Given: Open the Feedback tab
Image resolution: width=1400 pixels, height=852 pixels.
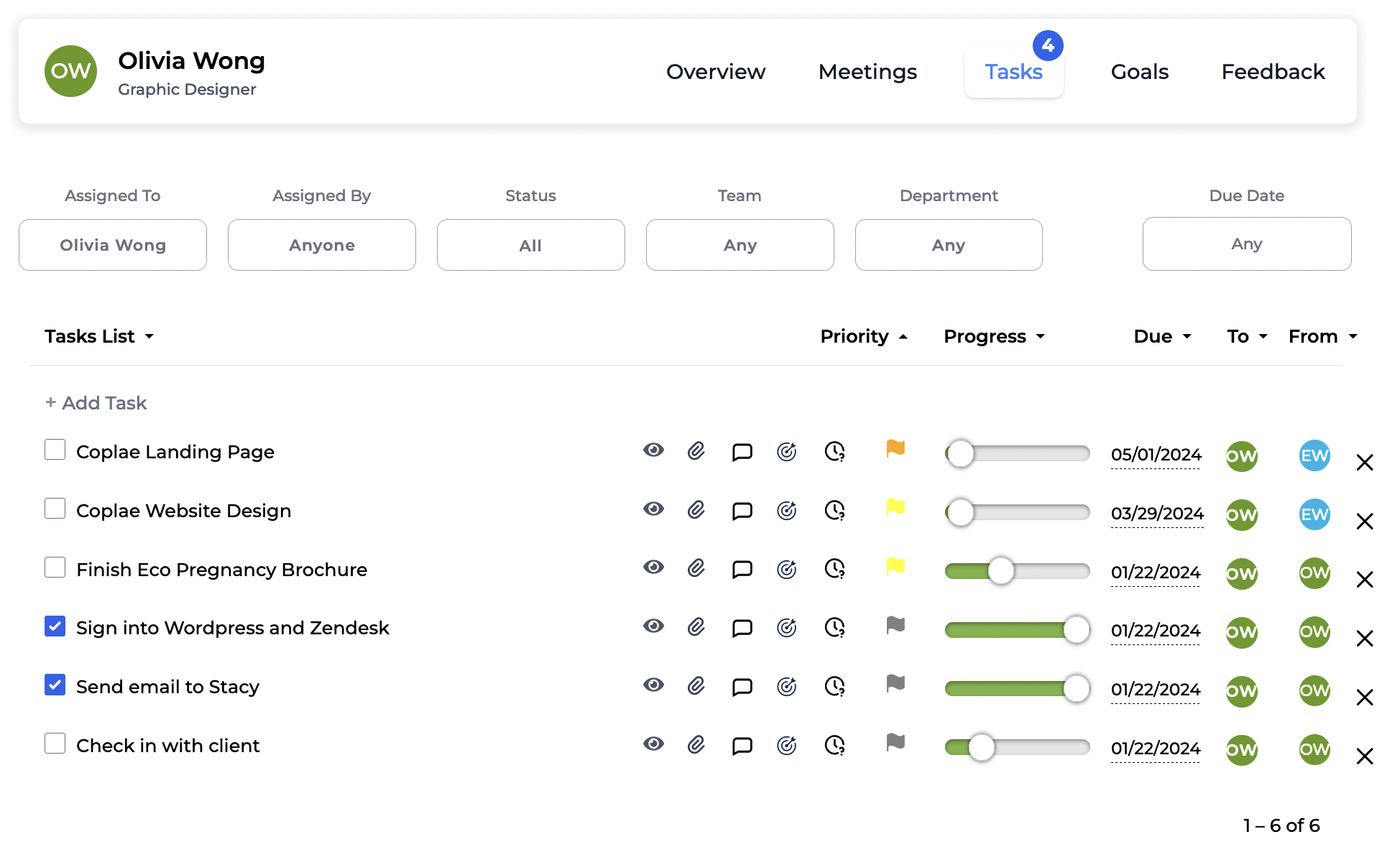Looking at the screenshot, I should click(1273, 72).
